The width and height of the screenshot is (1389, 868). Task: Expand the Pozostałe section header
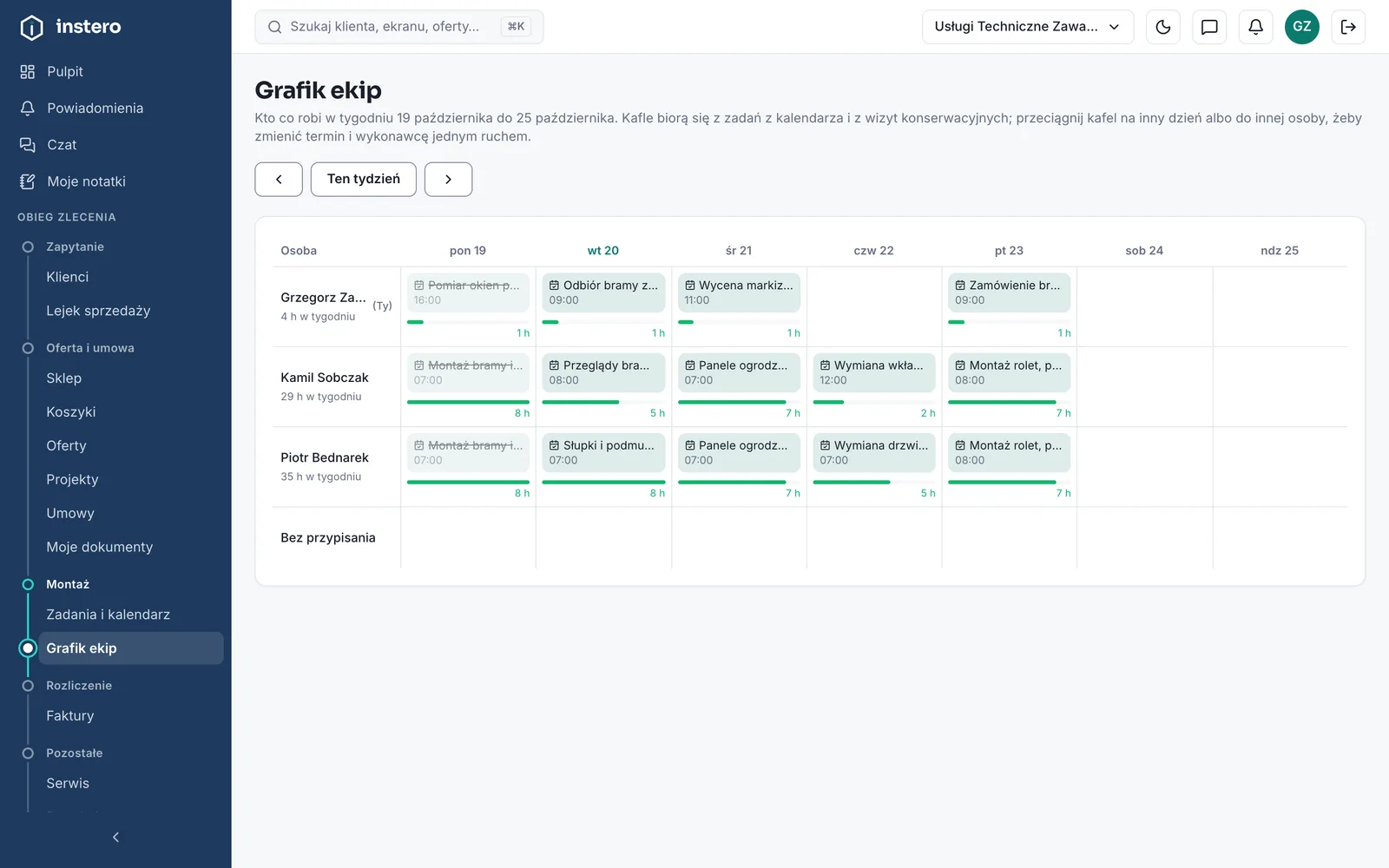(x=75, y=753)
